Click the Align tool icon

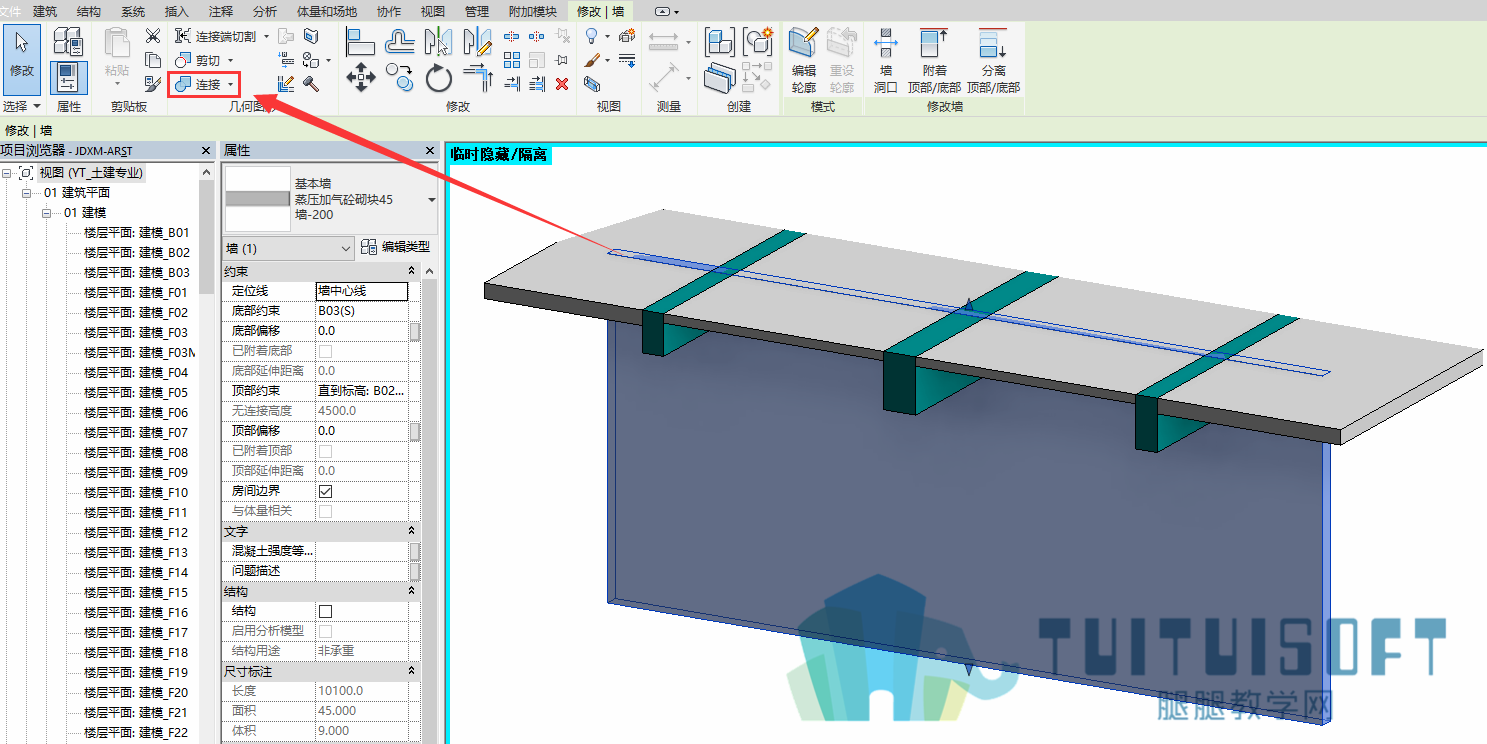click(361, 41)
